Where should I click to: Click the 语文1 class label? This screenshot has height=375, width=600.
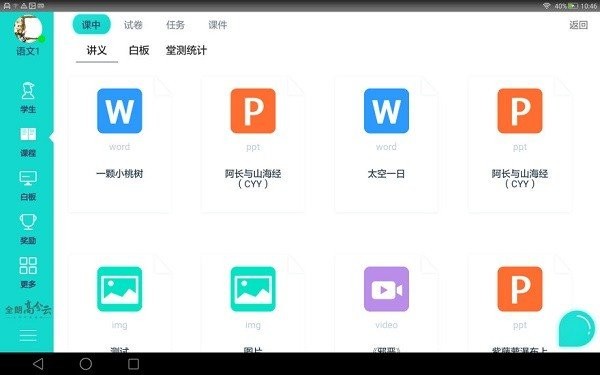point(28,51)
